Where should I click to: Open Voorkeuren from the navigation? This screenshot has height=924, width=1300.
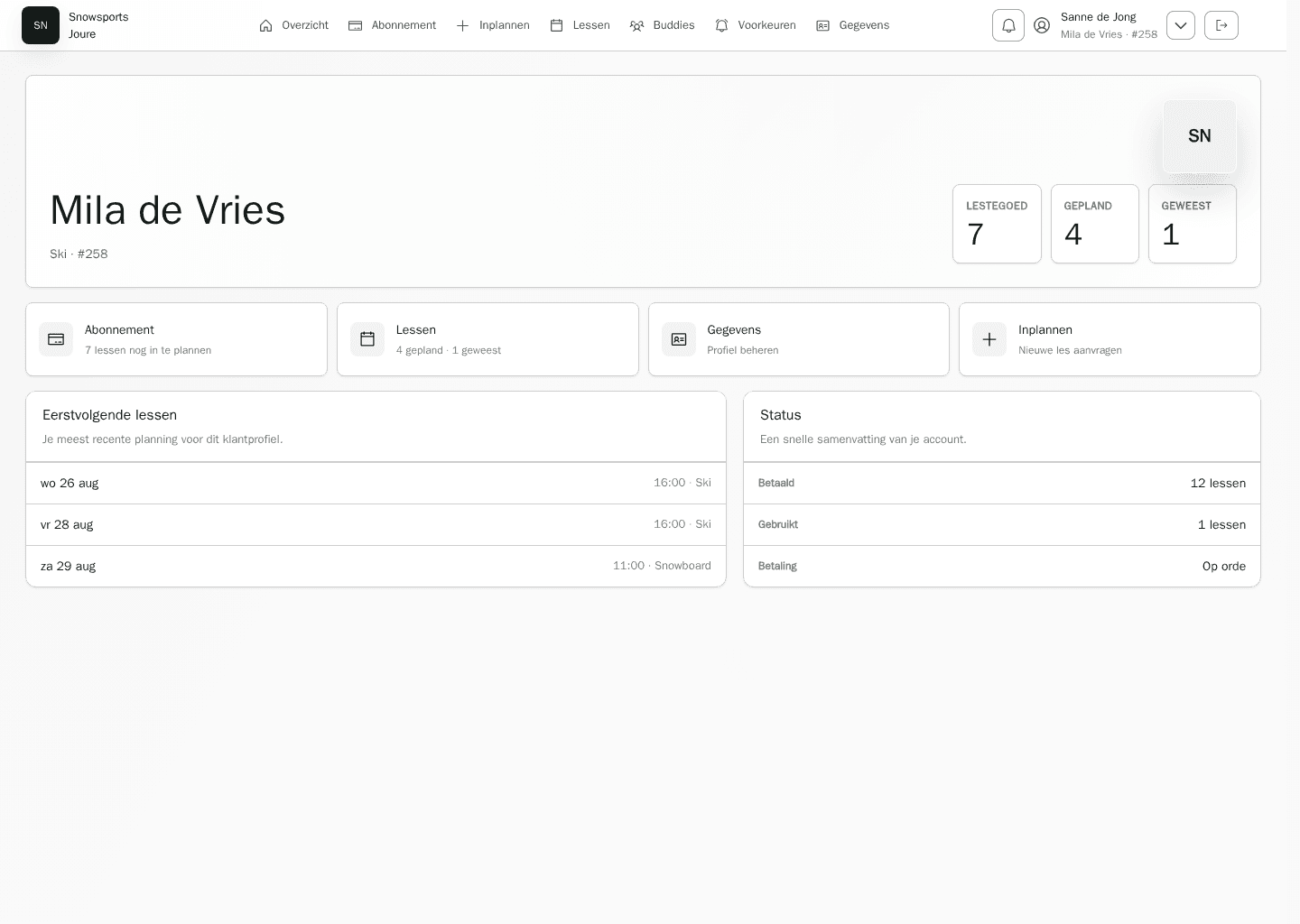[x=756, y=25]
